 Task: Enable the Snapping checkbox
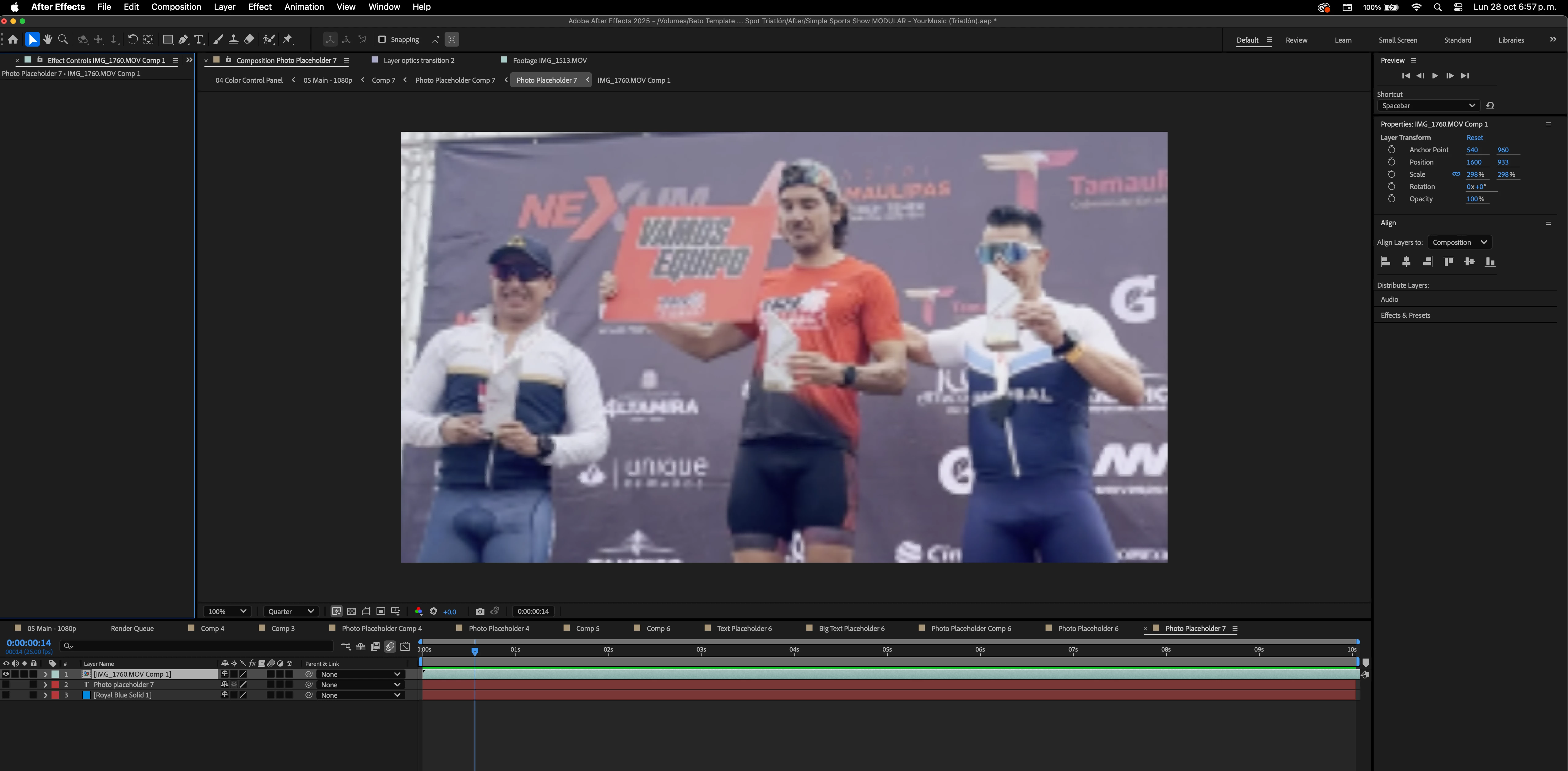tap(382, 40)
